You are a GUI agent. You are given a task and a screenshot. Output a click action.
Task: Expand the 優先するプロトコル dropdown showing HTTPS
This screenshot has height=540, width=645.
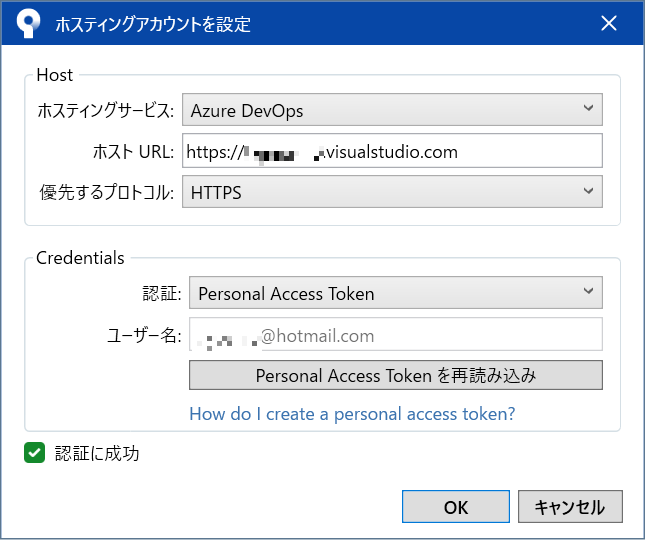[392, 191]
